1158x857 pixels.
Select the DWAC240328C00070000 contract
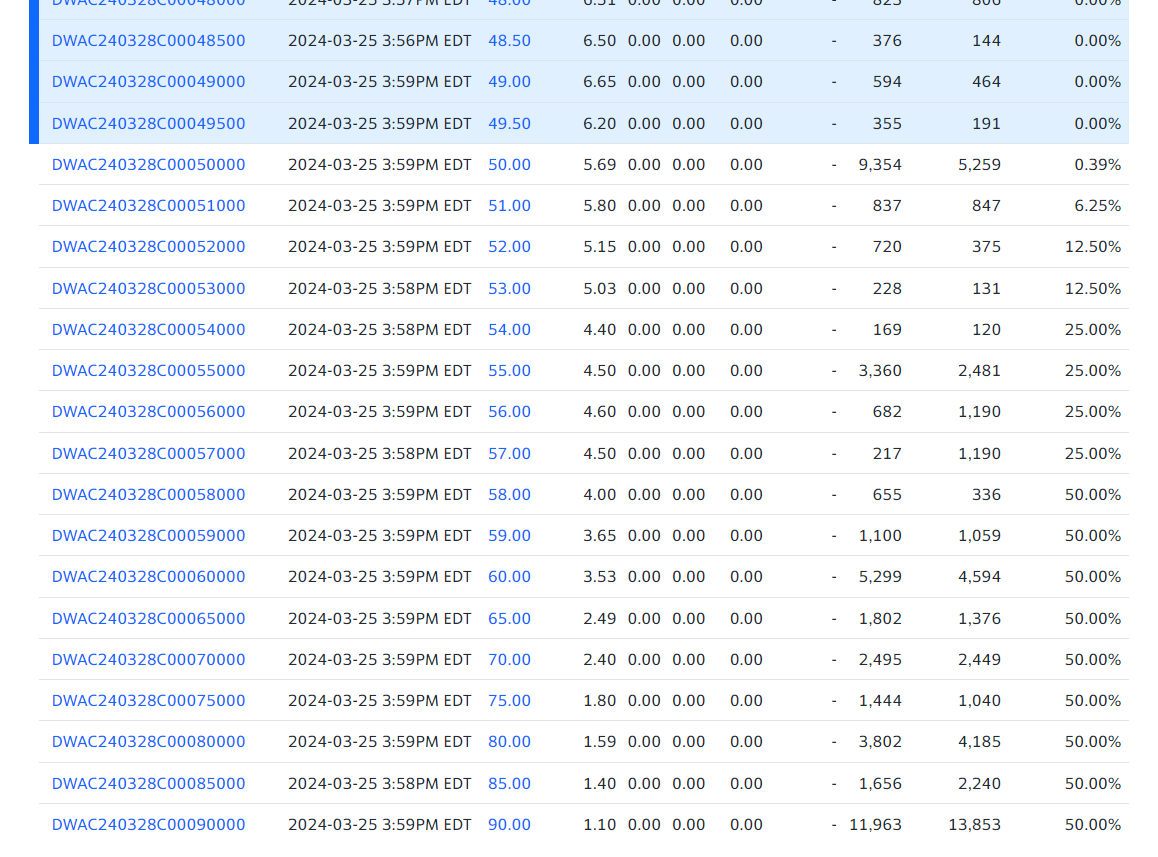pos(148,660)
